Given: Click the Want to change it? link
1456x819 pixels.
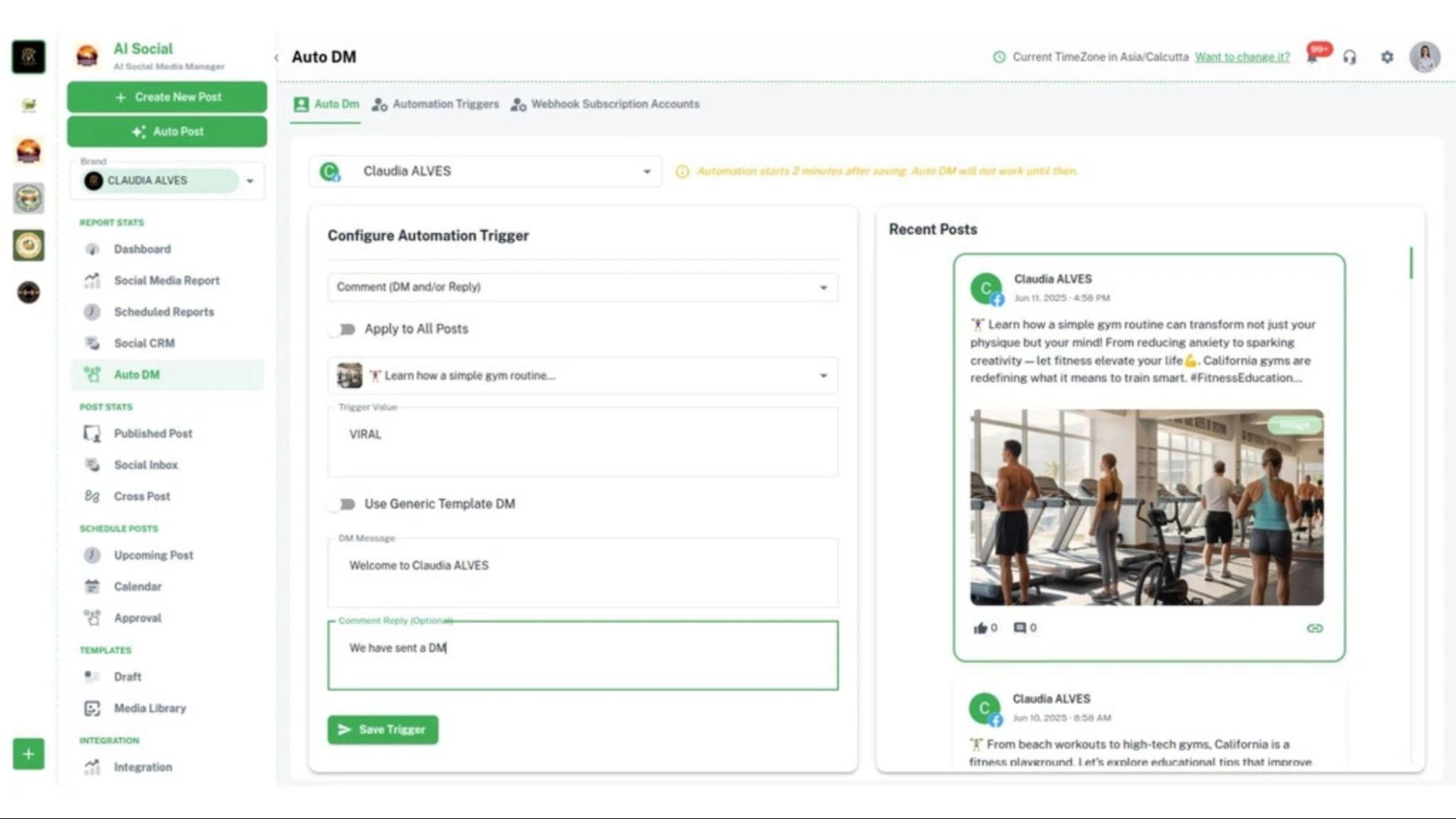Looking at the screenshot, I should tap(1242, 57).
